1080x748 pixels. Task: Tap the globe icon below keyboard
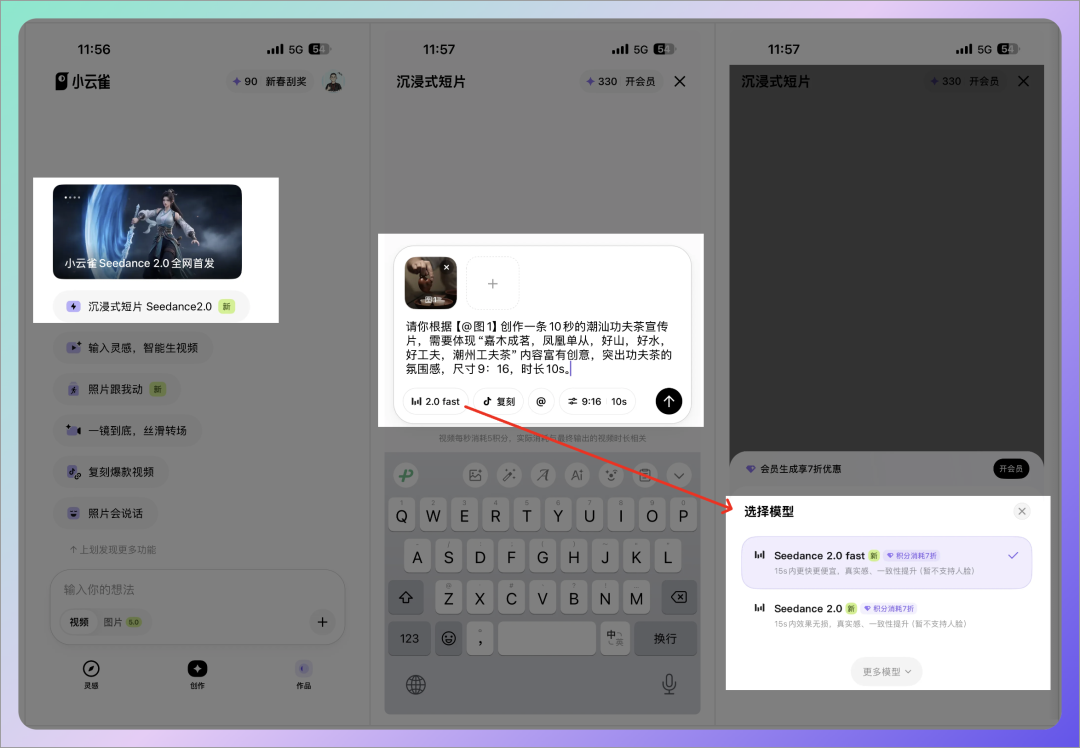pos(416,684)
